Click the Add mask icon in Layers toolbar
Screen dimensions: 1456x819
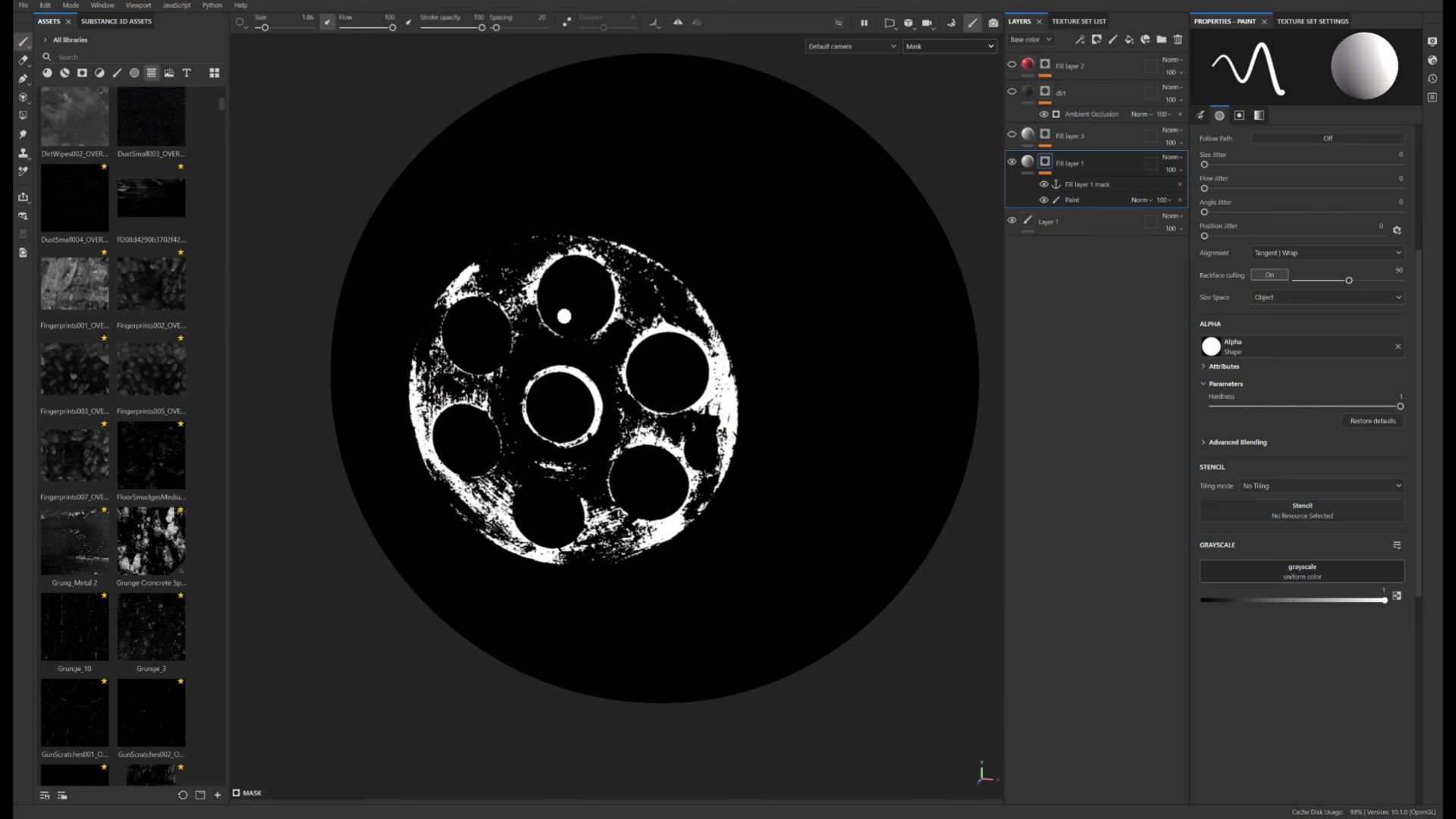click(x=1097, y=39)
